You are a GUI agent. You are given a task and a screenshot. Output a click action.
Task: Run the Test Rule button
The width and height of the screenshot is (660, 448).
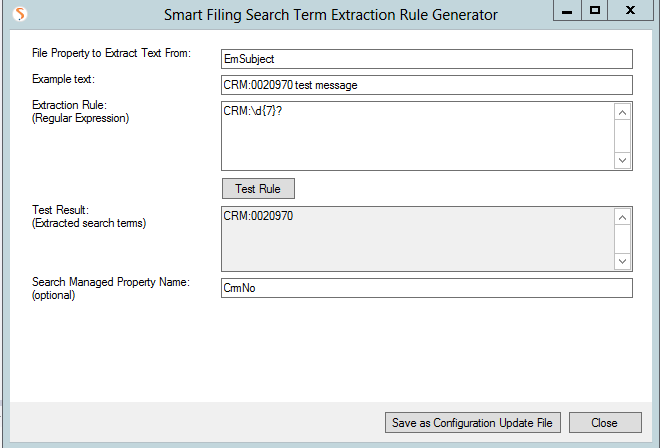(258, 189)
